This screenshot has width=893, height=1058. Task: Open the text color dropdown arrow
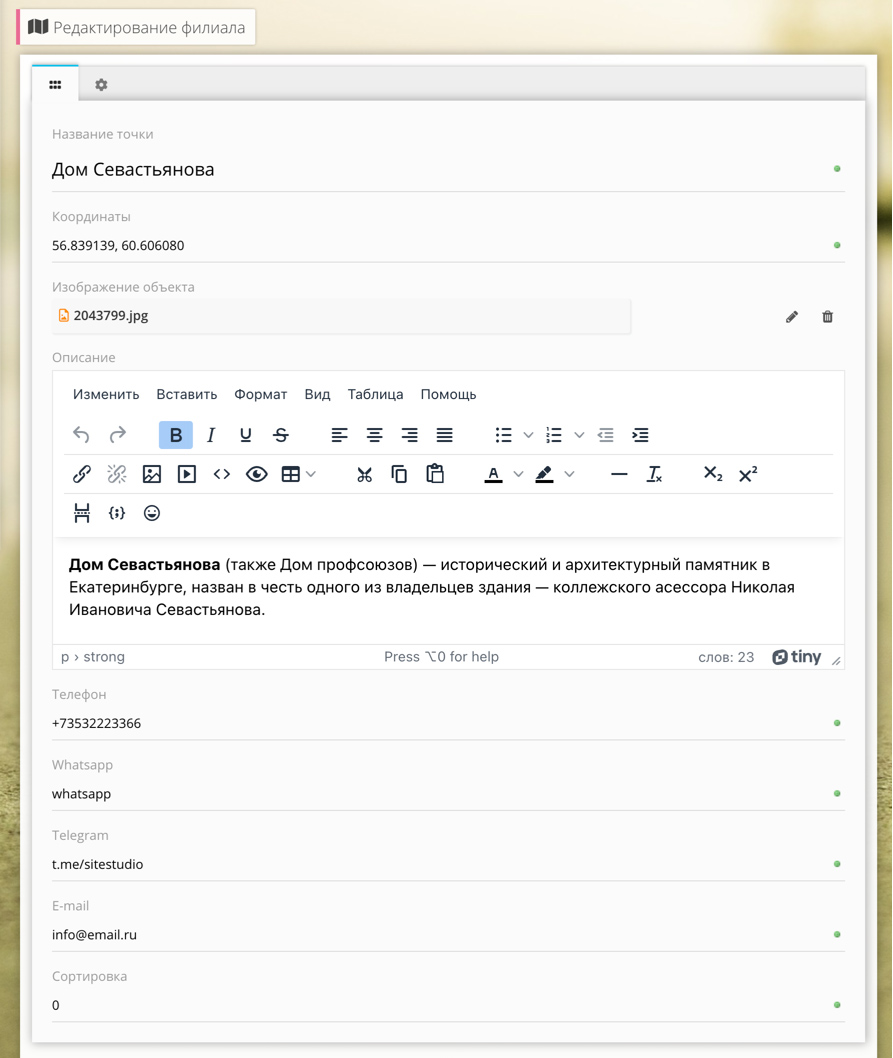518,474
